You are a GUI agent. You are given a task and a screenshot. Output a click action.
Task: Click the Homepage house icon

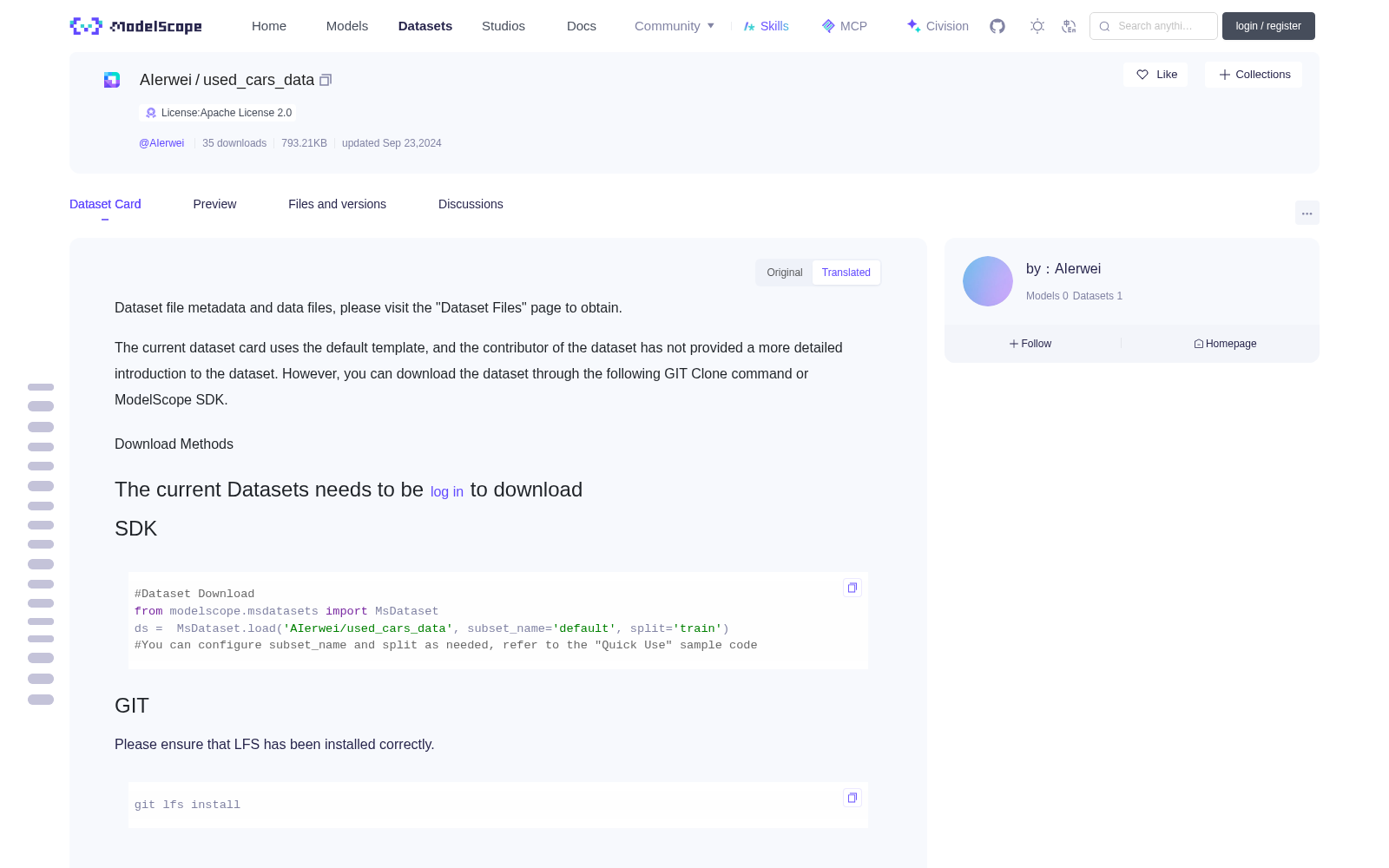(x=1199, y=344)
